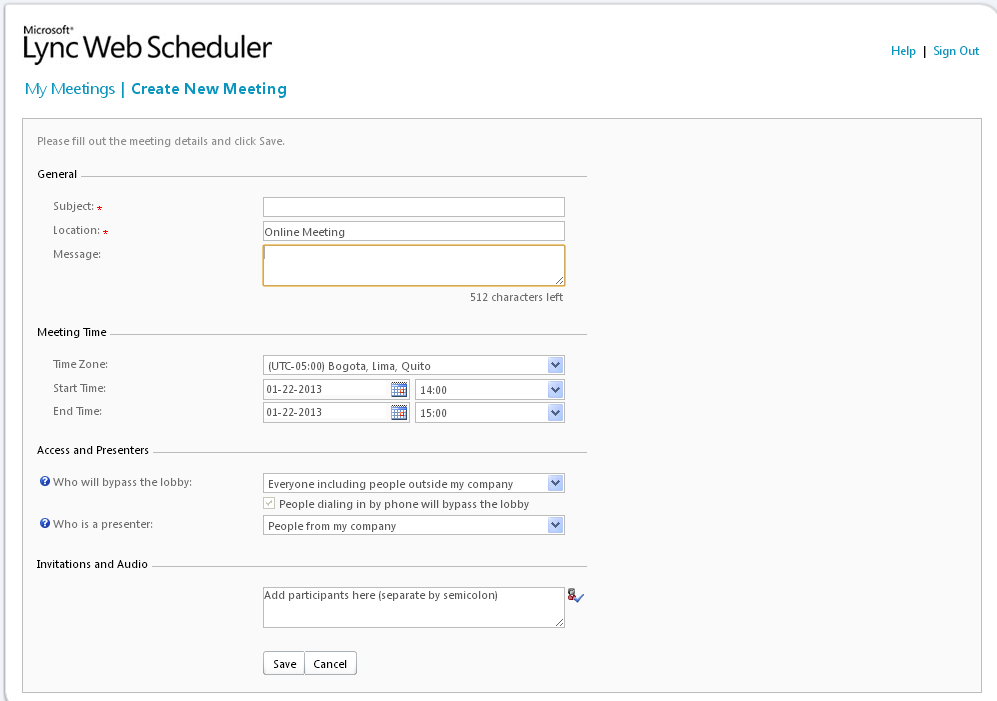This screenshot has width=997, height=701.
Task: Click help icon for who is a presenter
Action: [x=45, y=524]
